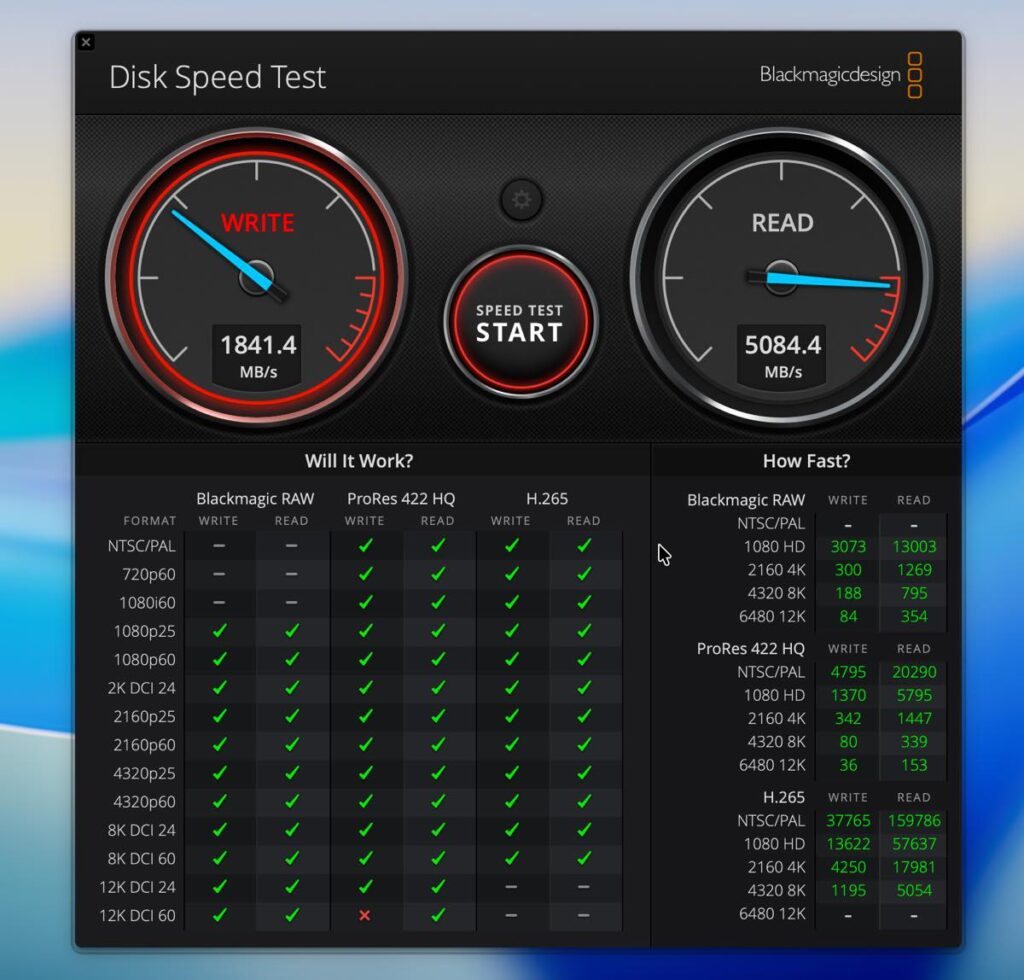Click the Blackmagic RAW column header in Will It Work

[255, 499]
